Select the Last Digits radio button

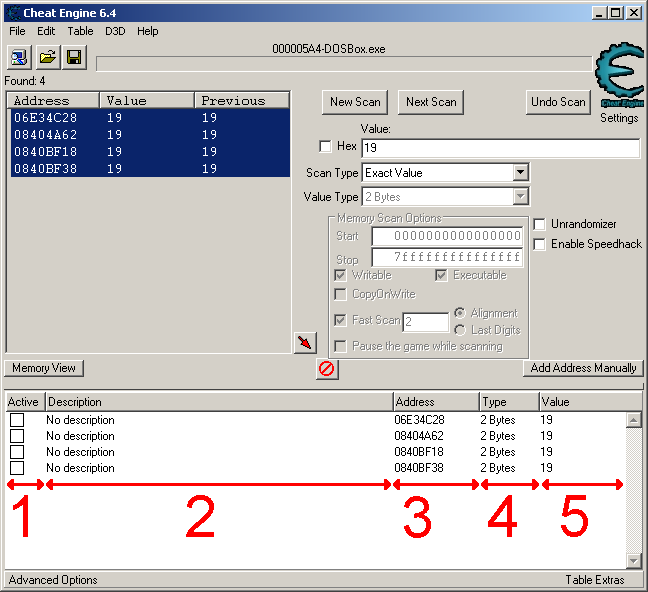click(460, 330)
